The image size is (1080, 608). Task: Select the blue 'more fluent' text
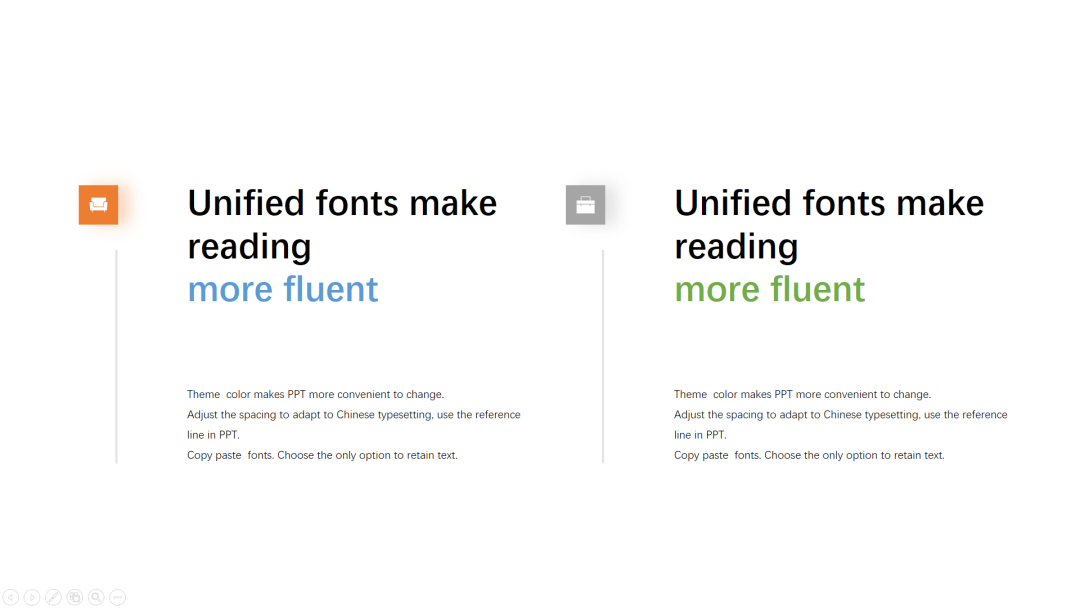(282, 289)
